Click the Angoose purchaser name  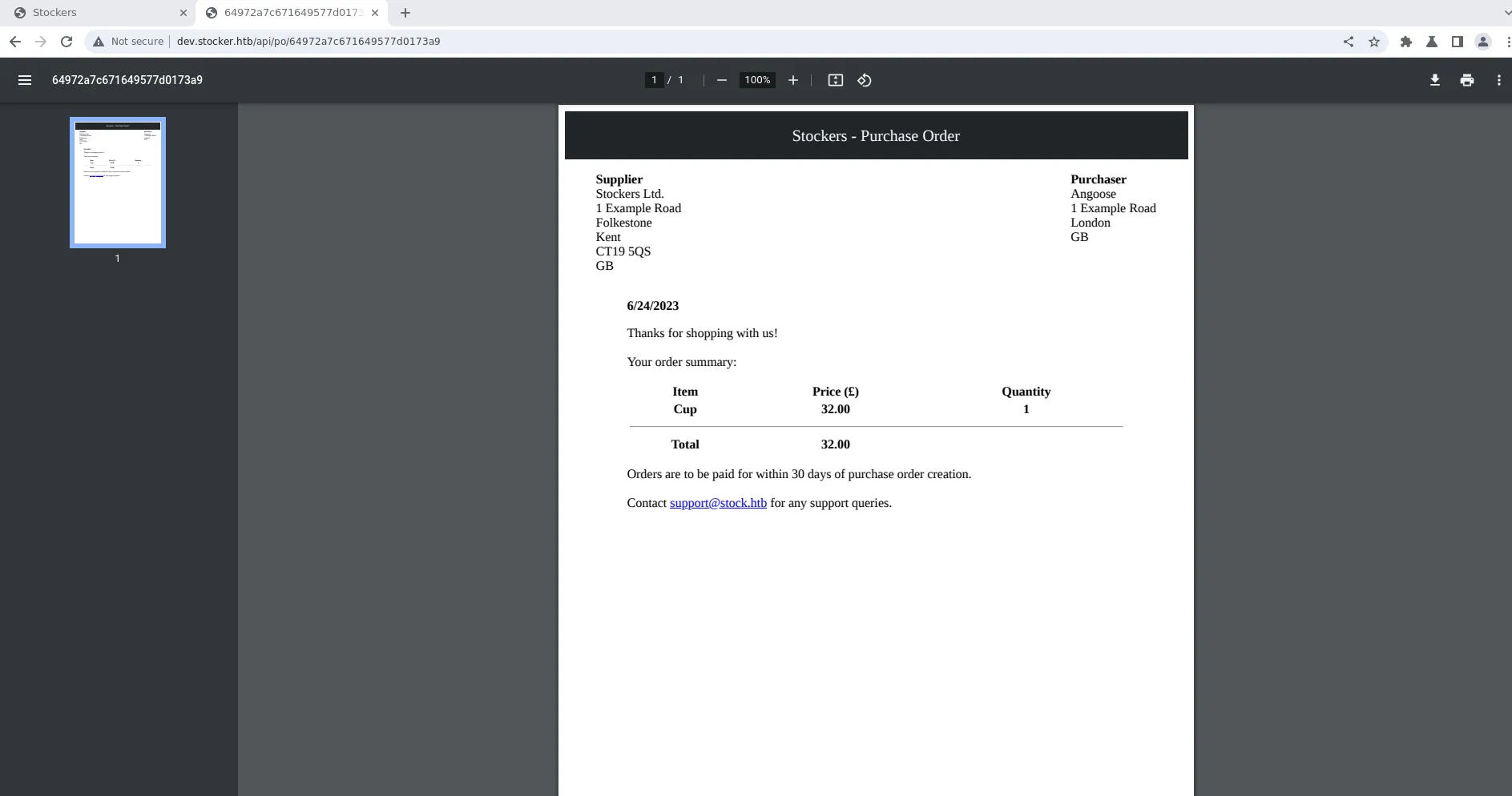point(1093,194)
